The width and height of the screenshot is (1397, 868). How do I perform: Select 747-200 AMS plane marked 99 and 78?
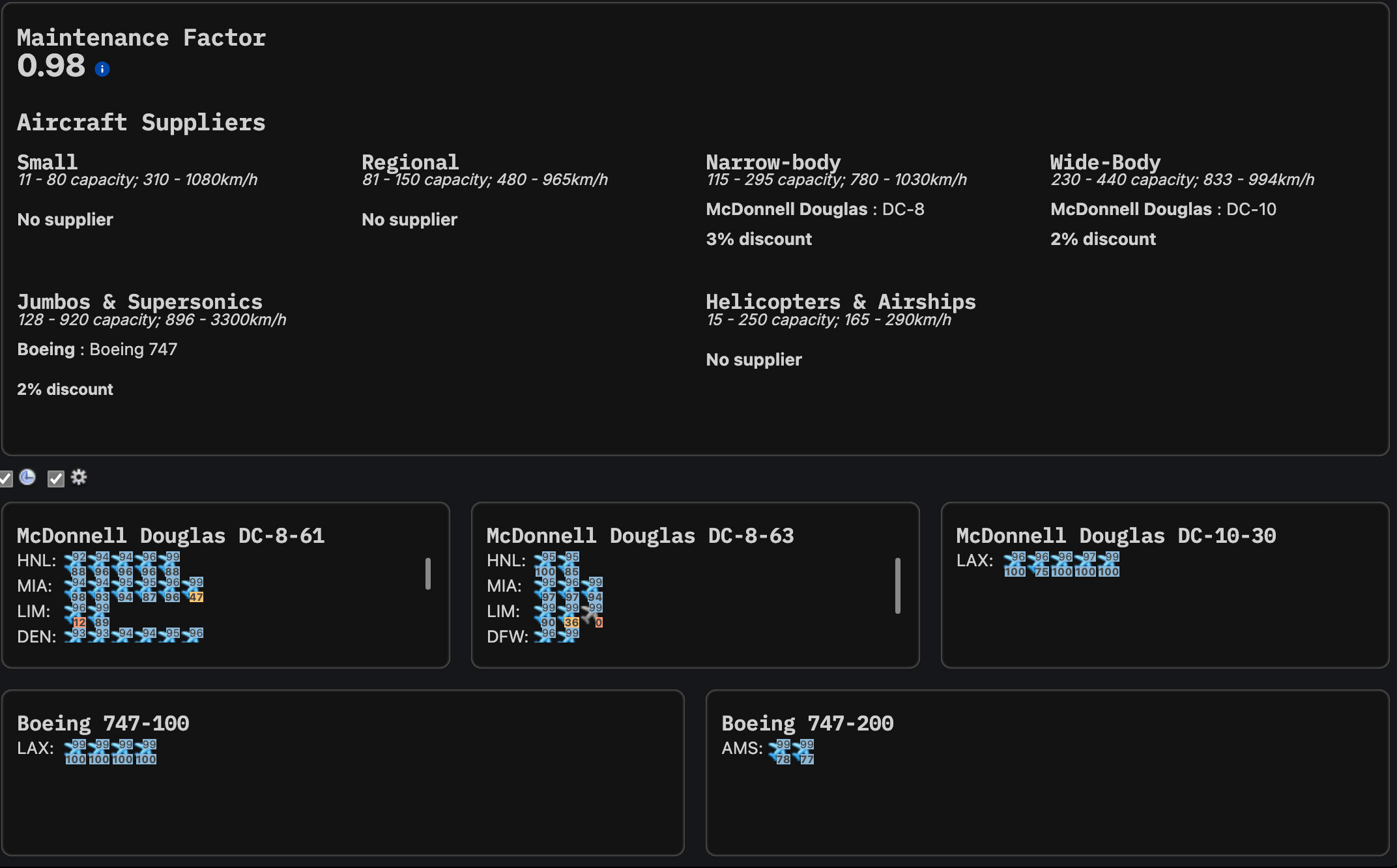[x=780, y=752]
